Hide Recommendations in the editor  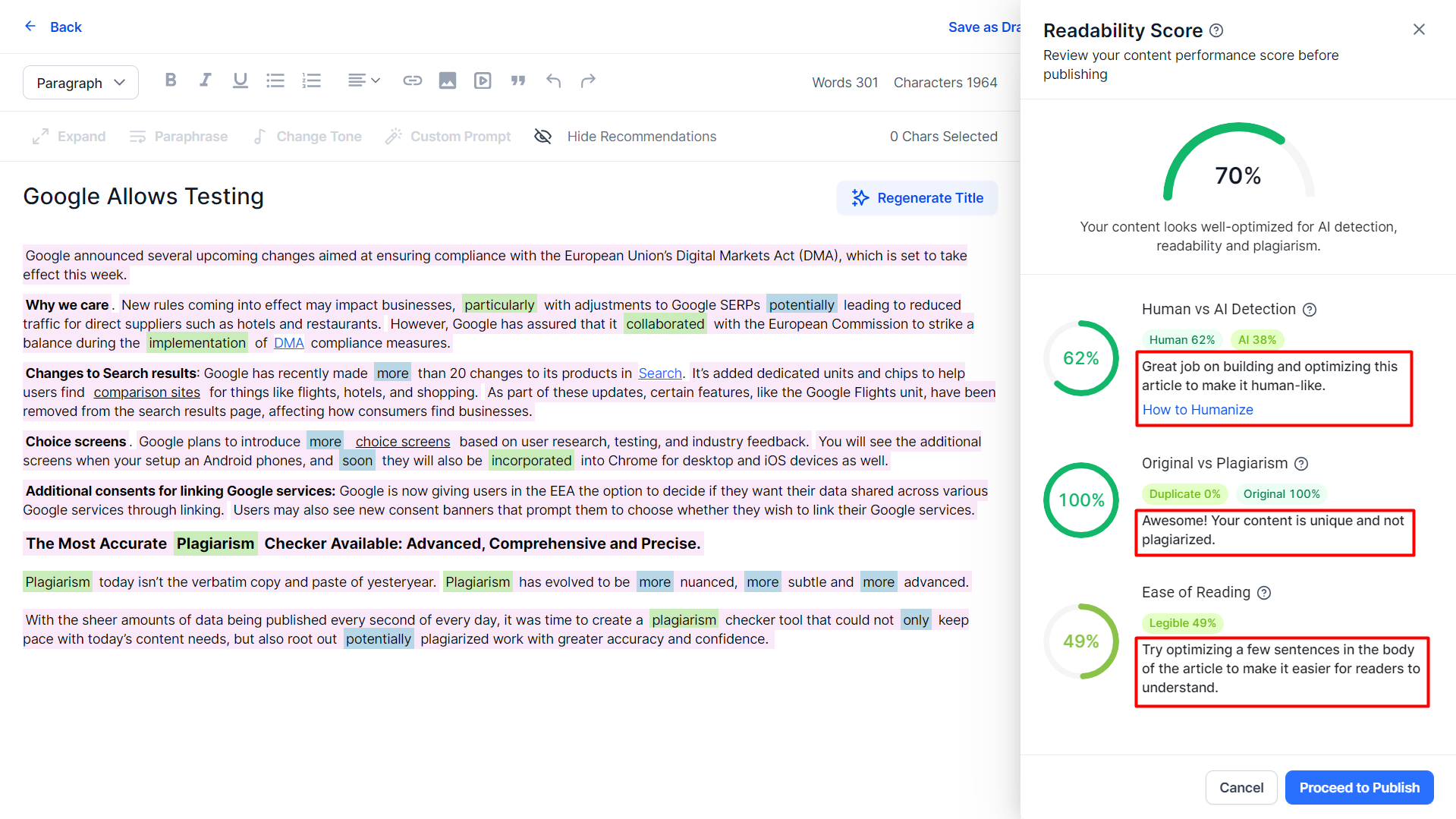click(x=625, y=137)
